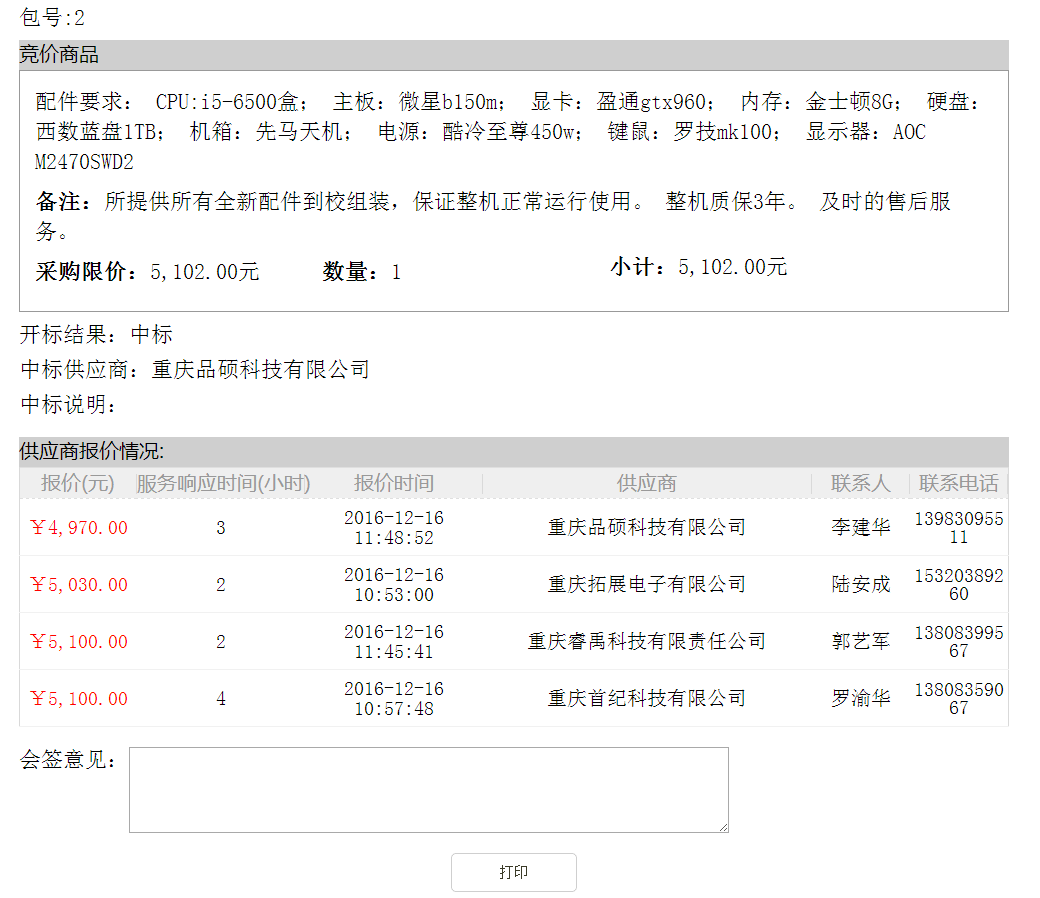Click the ¥5,100.00 price for 重庆首纪科技

click(x=79, y=698)
